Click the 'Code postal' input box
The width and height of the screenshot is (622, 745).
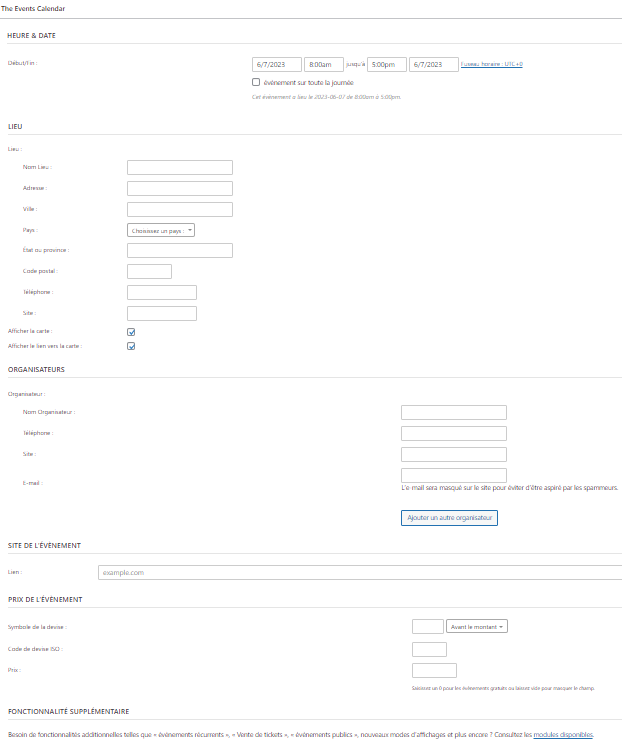tap(150, 272)
